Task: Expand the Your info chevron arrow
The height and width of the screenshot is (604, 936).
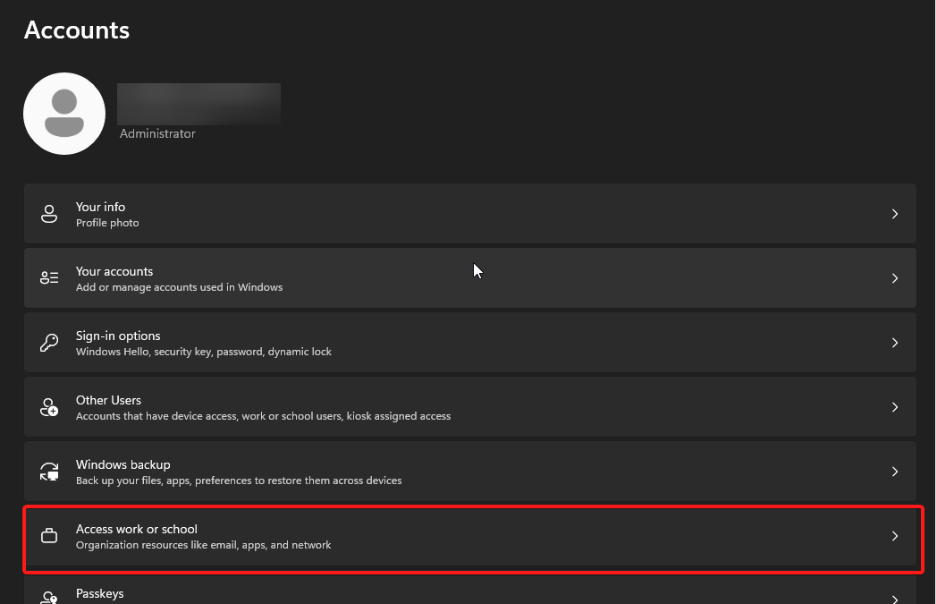Action: coord(895,214)
